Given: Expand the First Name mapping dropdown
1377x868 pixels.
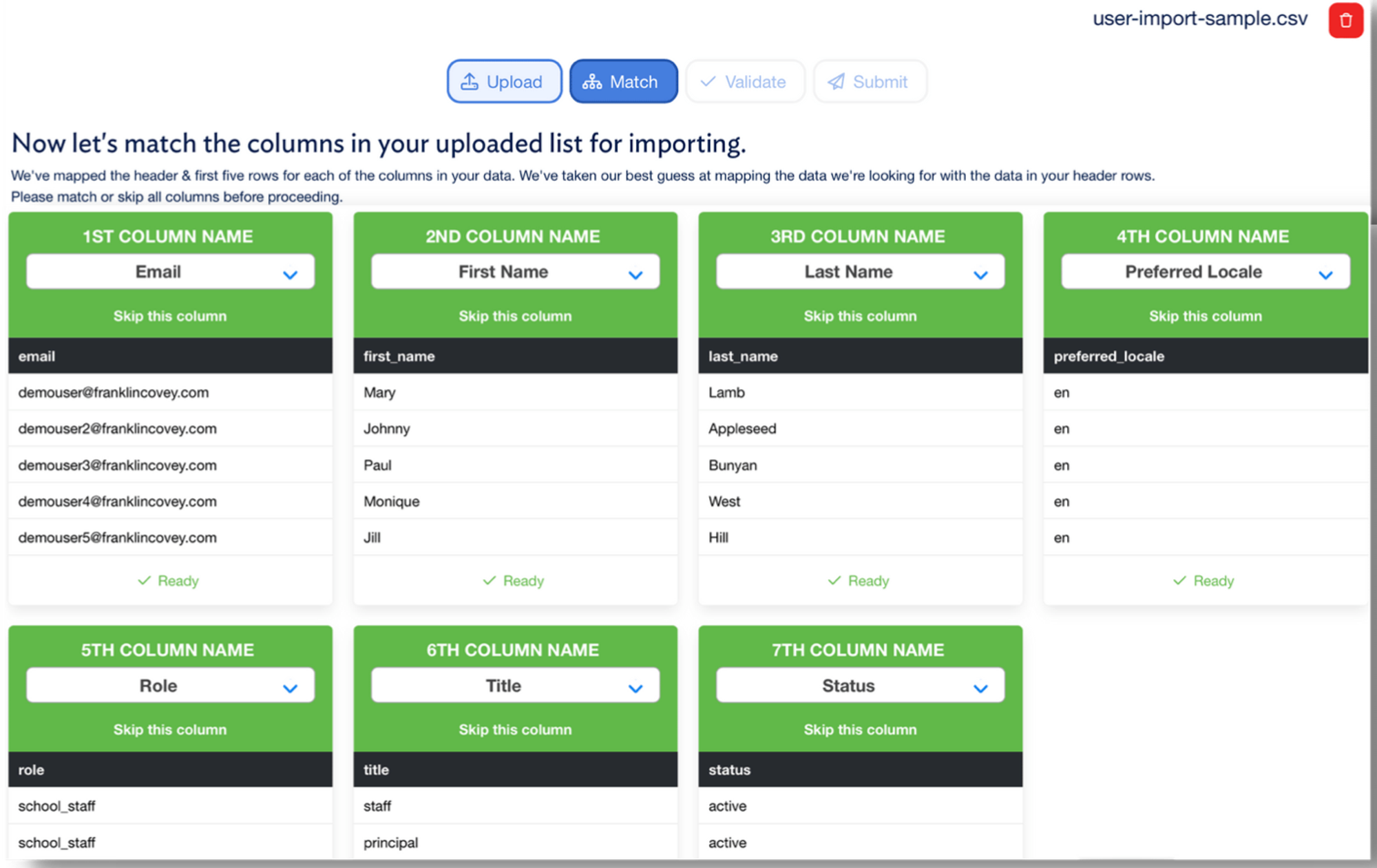Looking at the screenshot, I should click(x=635, y=273).
